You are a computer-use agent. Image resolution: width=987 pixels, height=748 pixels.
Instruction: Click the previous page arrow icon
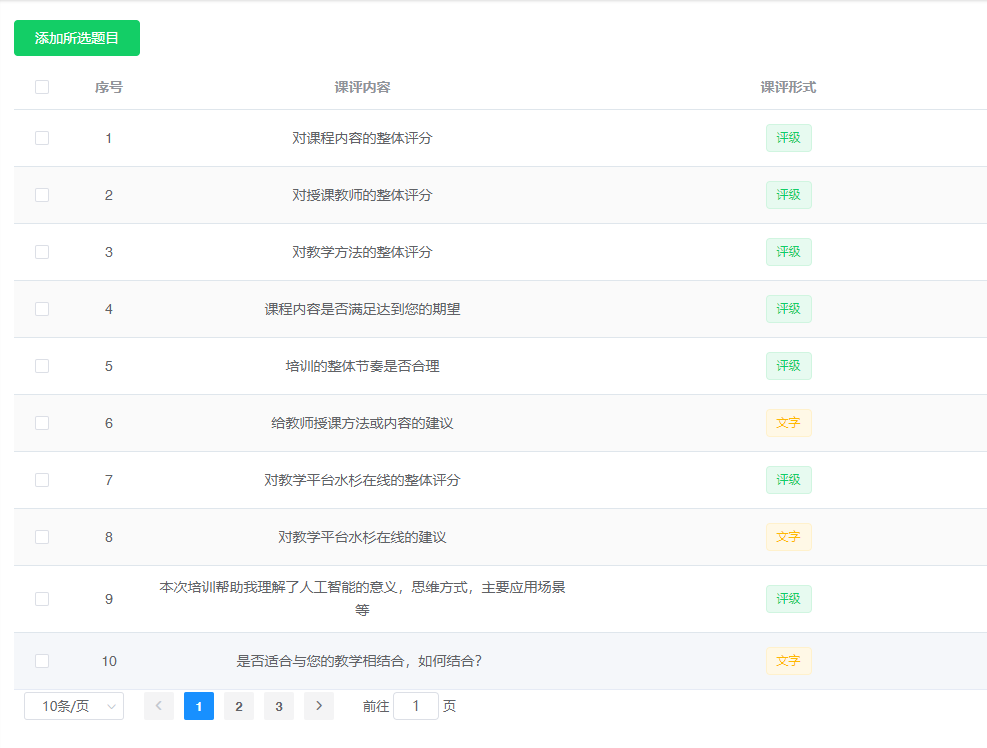(158, 706)
